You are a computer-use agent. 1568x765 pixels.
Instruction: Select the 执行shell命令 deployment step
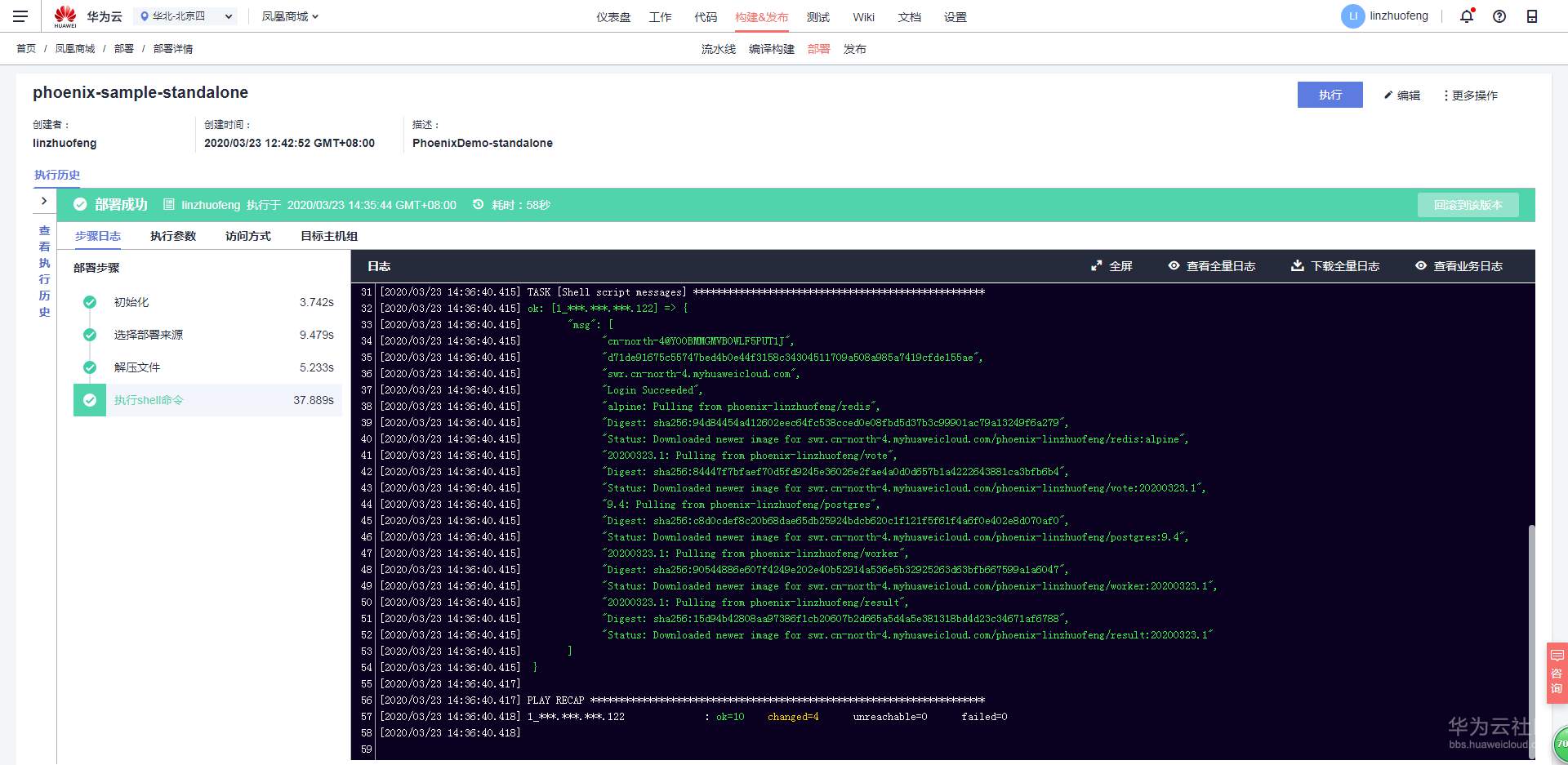click(207, 400)
